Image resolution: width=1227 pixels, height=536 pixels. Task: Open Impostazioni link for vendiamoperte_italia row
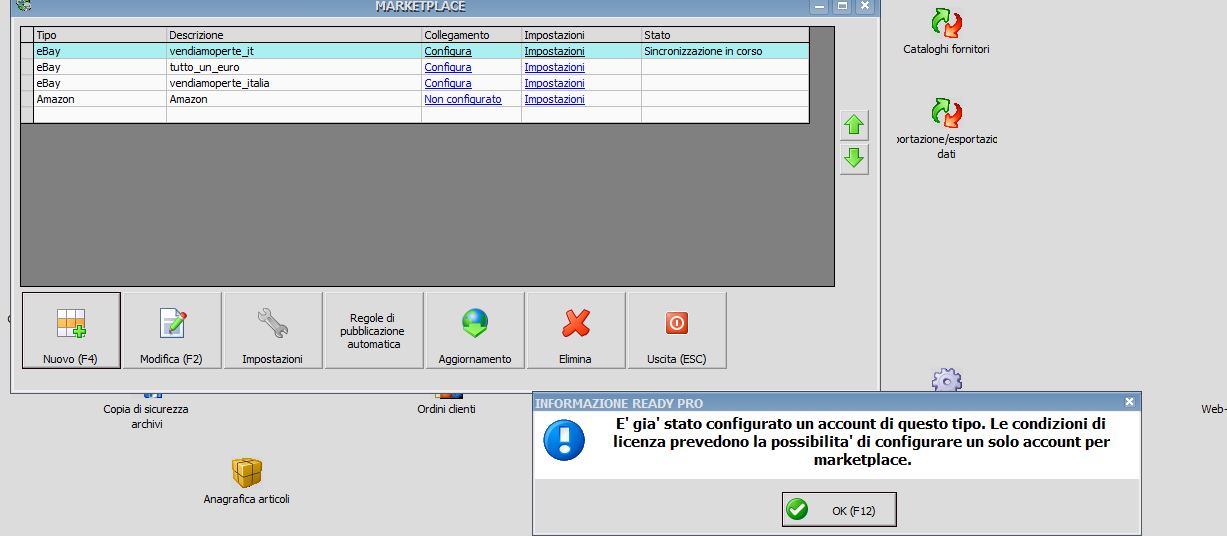click(x=554, y=83)
